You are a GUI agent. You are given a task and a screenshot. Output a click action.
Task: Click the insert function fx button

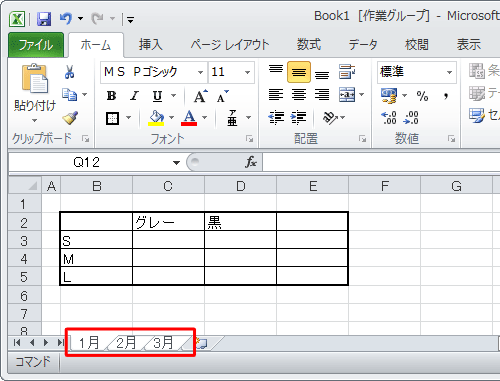tap(251, 162)
